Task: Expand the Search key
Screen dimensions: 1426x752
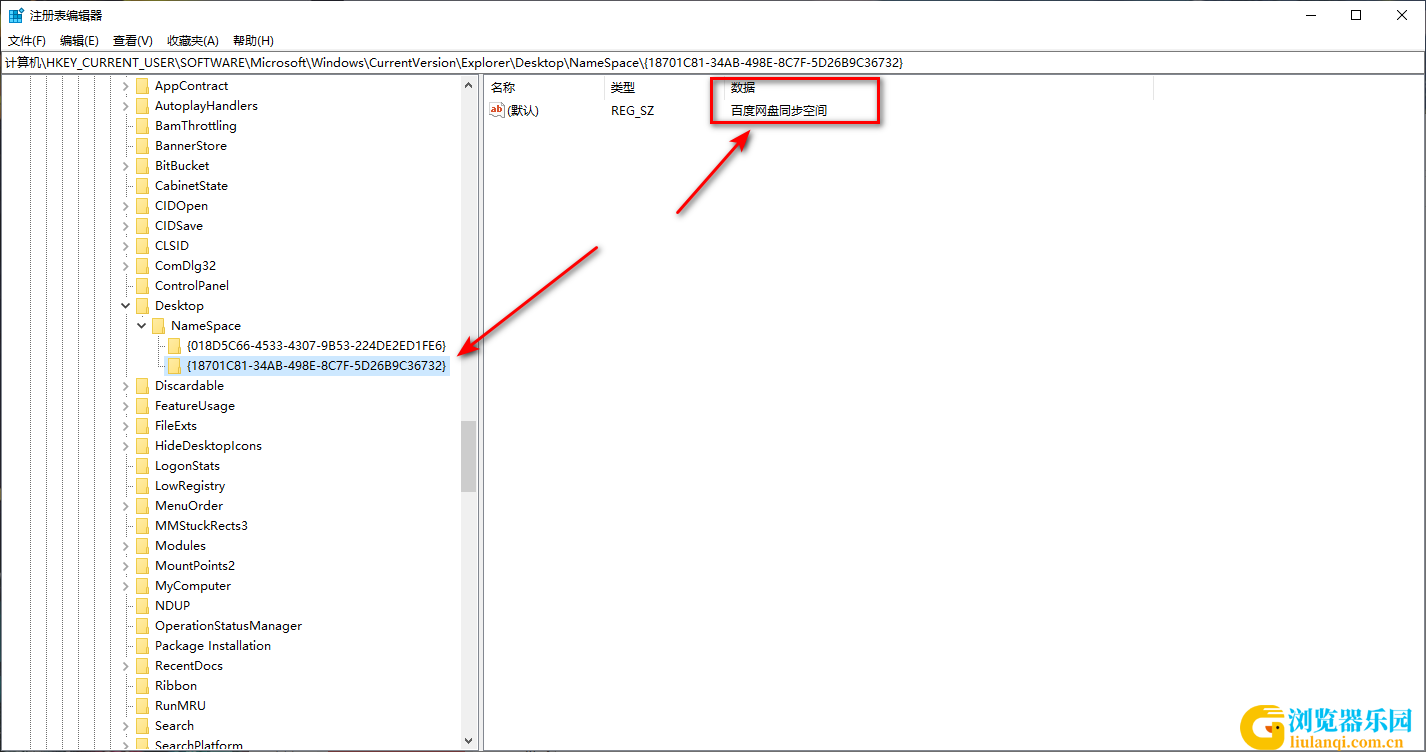Action: 125,726
